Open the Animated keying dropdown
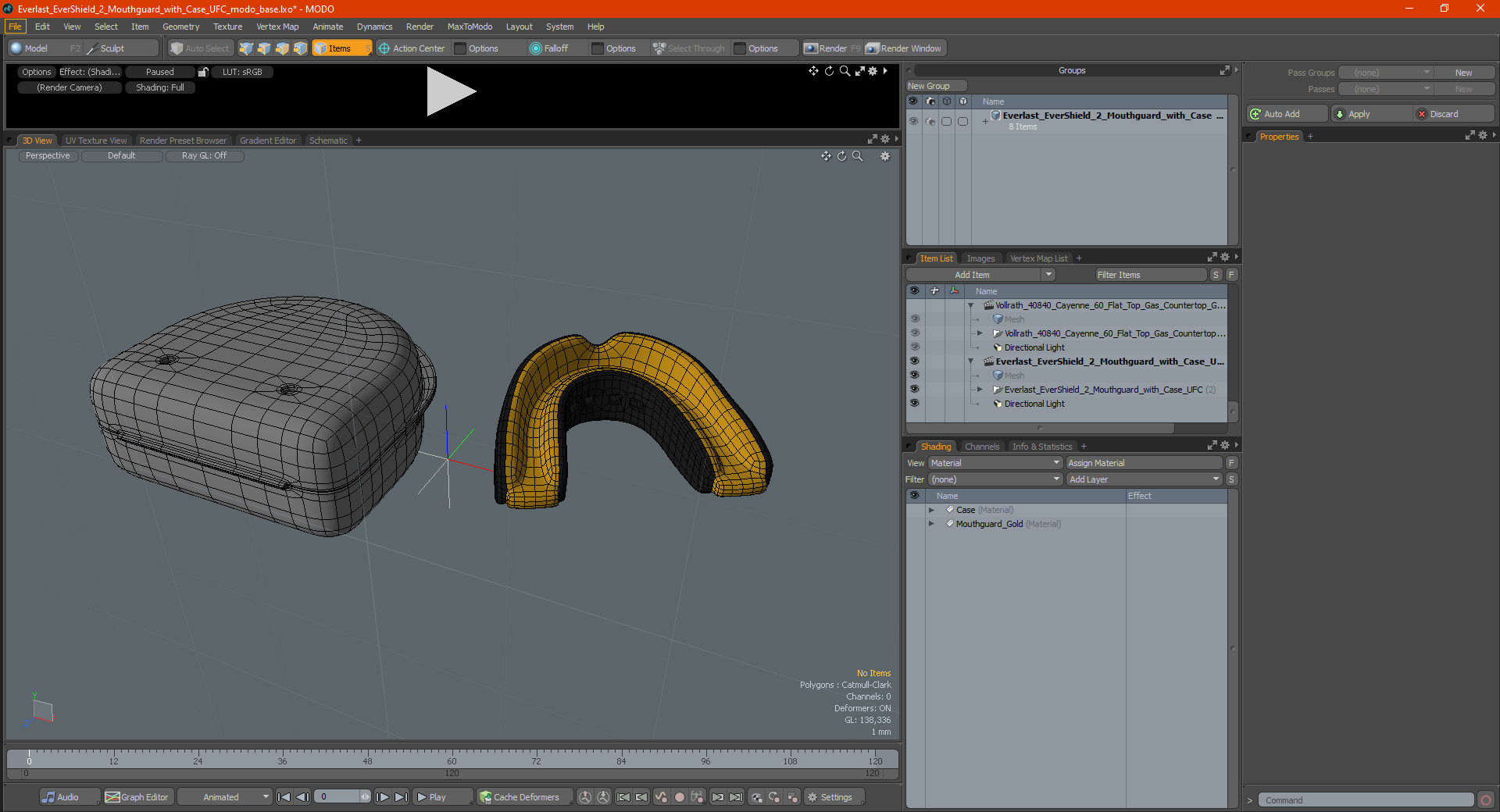Viewport: 1500px width, 812px height. [x=224, y=797]
